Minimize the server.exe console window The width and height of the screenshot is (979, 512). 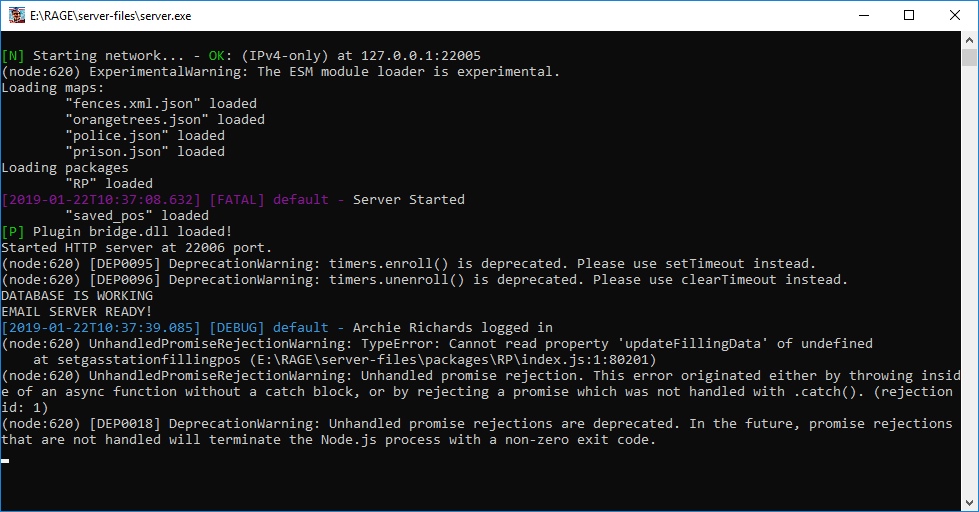click(x=863, y=15)
